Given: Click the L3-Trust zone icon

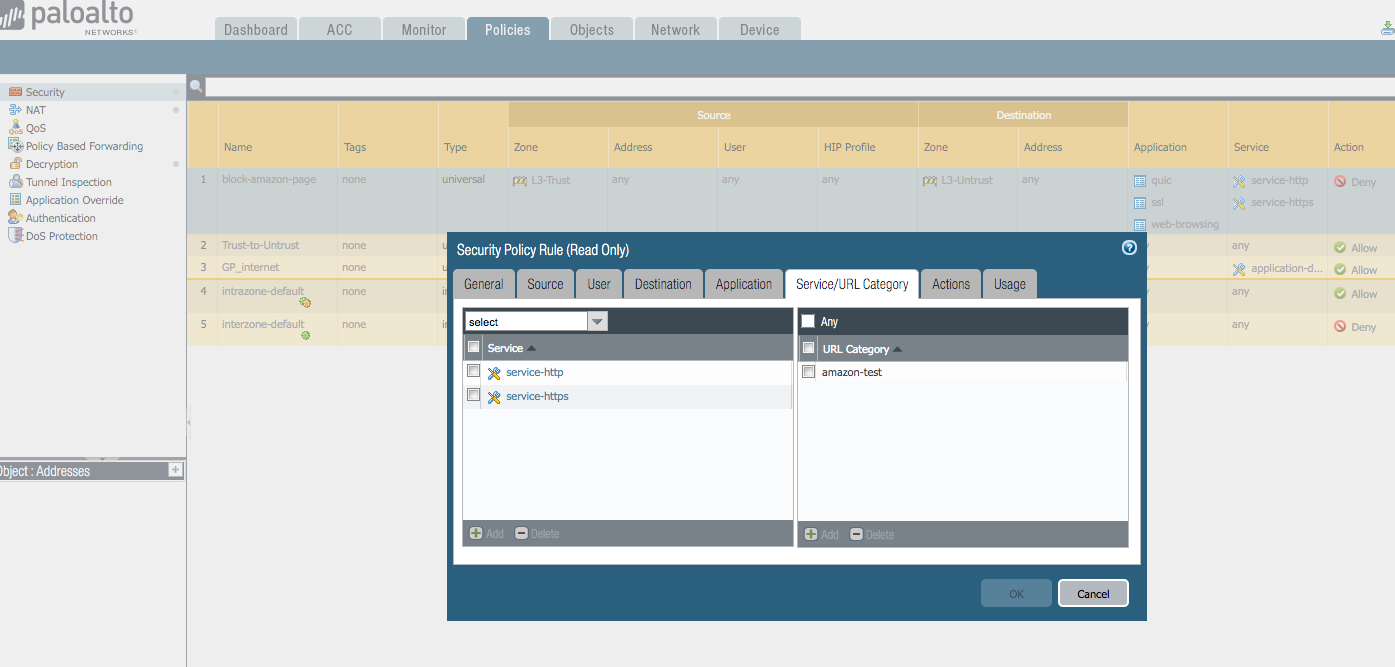Looking at the screenshot, I should [520, 181].
